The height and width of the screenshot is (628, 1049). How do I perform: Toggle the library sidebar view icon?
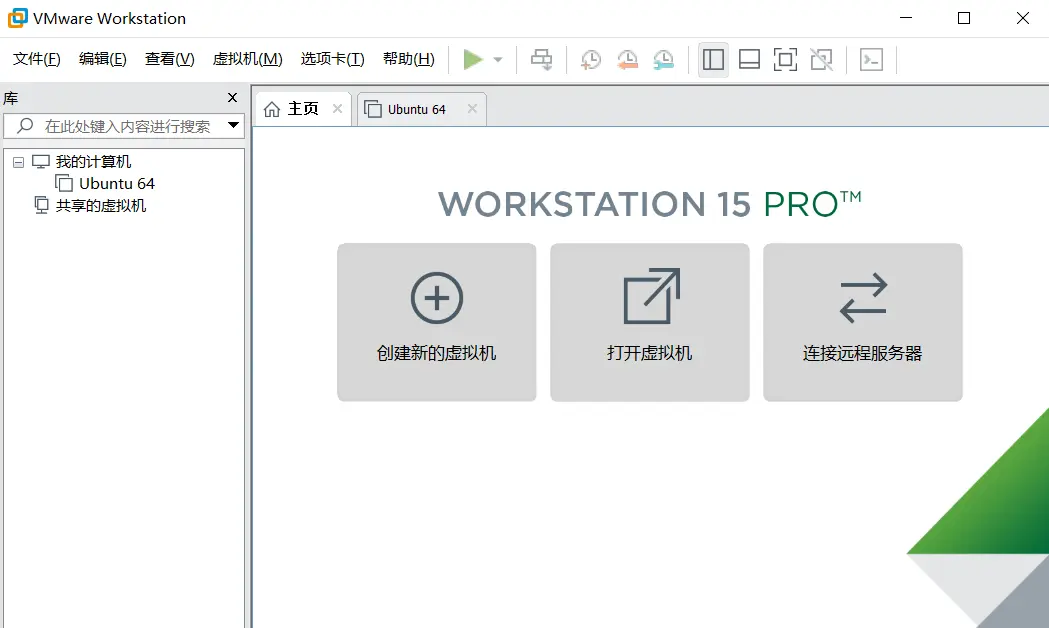coord(713,60)
